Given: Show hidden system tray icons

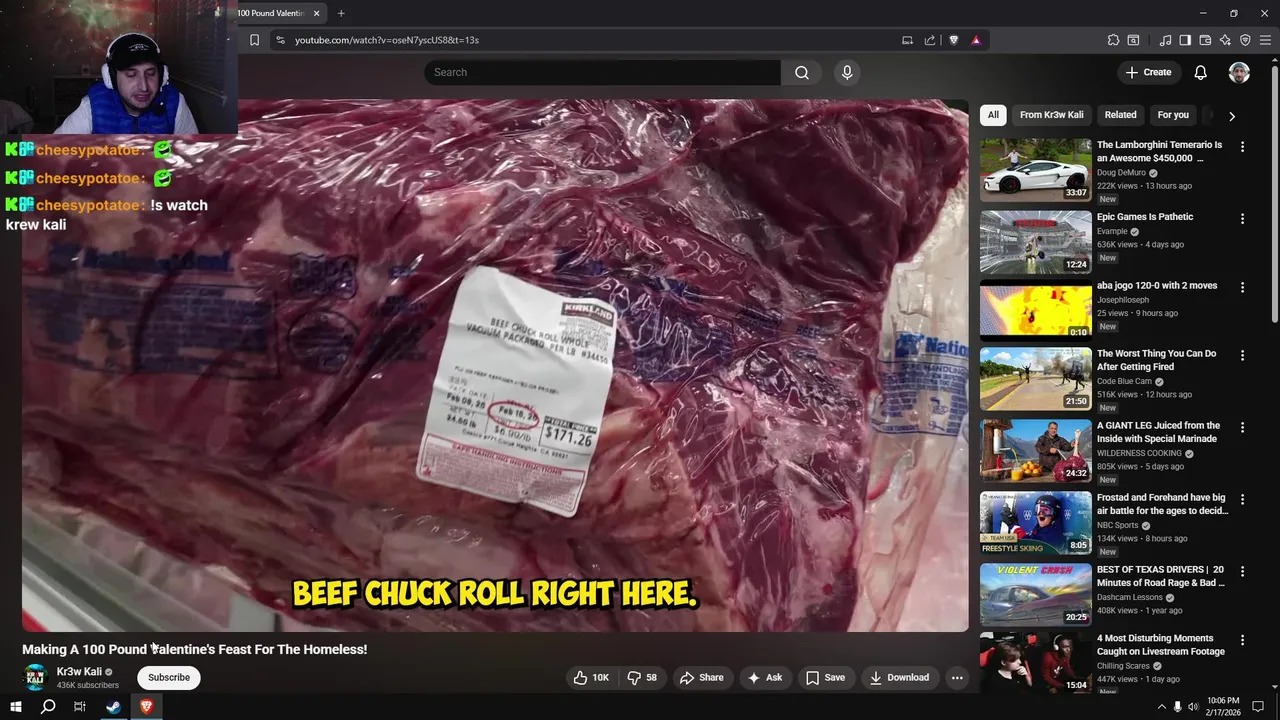Looking at the screenshot, I should point(1161,707).
